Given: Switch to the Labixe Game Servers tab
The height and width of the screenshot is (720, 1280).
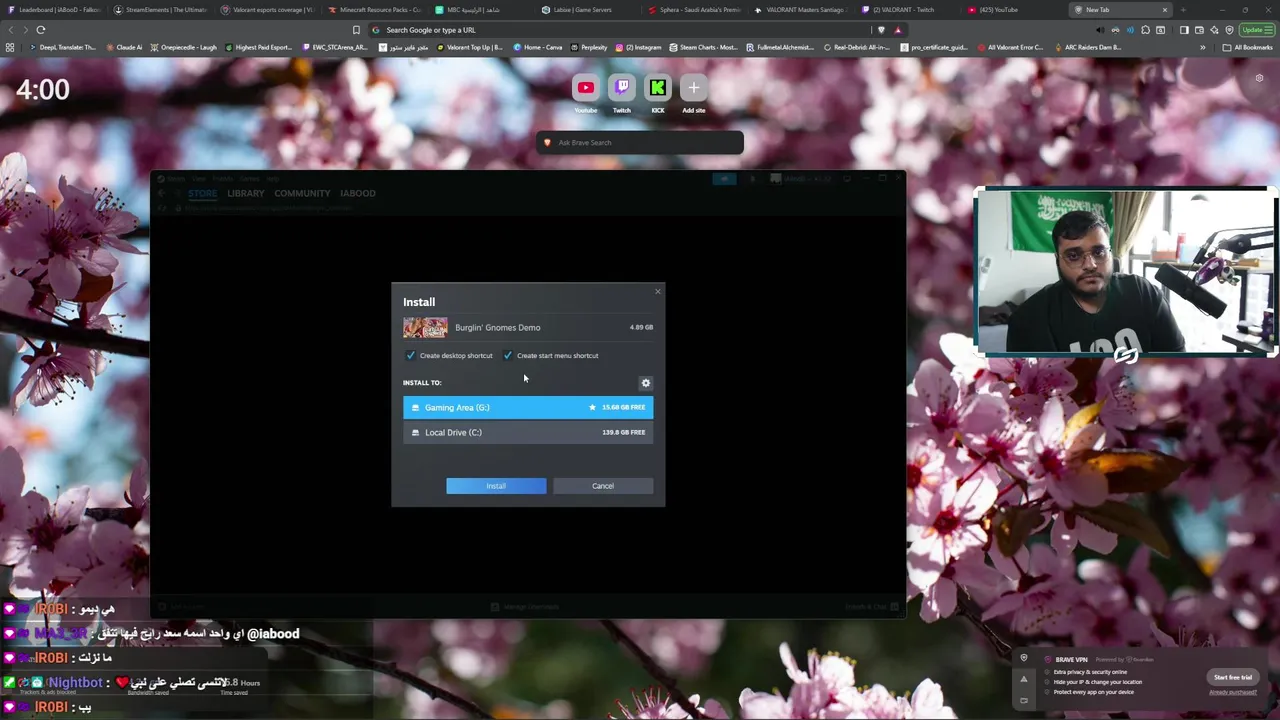Looking at the screenshot, I should click(x=587, y=10).
